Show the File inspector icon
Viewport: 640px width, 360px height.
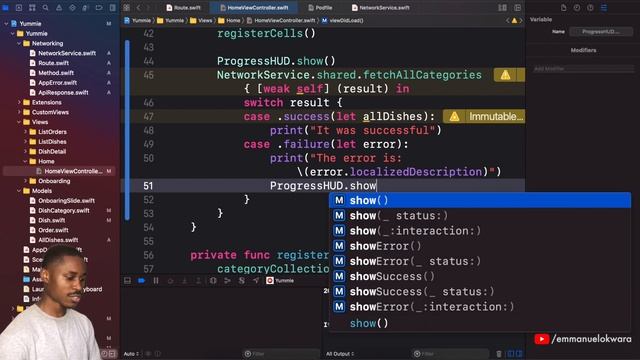[563, 8]
